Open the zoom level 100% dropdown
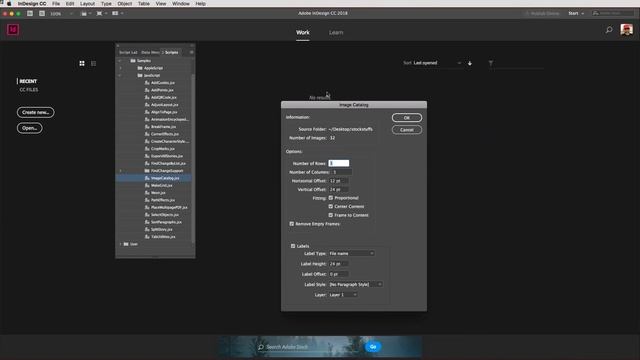This screenshot has height=360, width=640. click(x=61, y=14)
